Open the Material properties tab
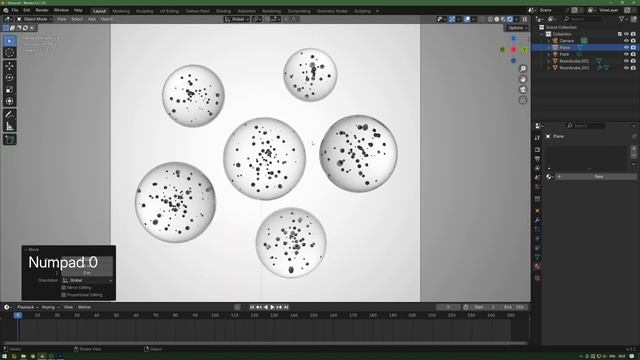This screenshot has height=360, width=640. [x=538, y=266]
